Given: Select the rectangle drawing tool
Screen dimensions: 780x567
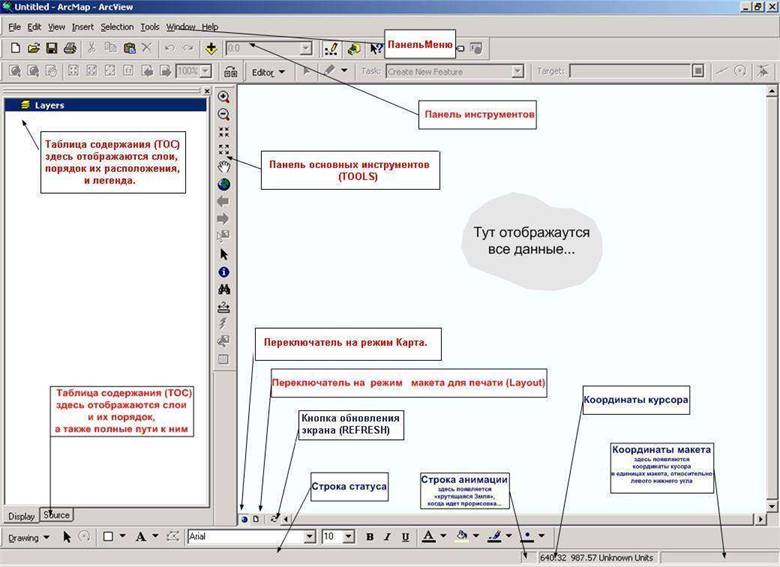Looking at the screenshot, I should pyautogui.click(x=108, y=537).
